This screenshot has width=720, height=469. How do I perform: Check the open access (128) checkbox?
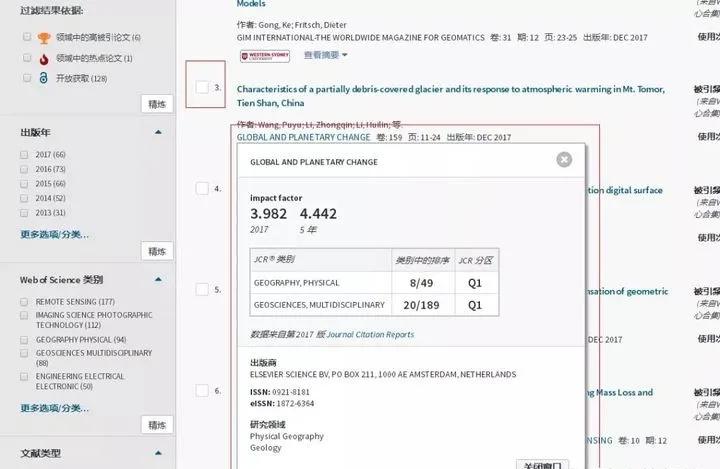click(27, 78)
